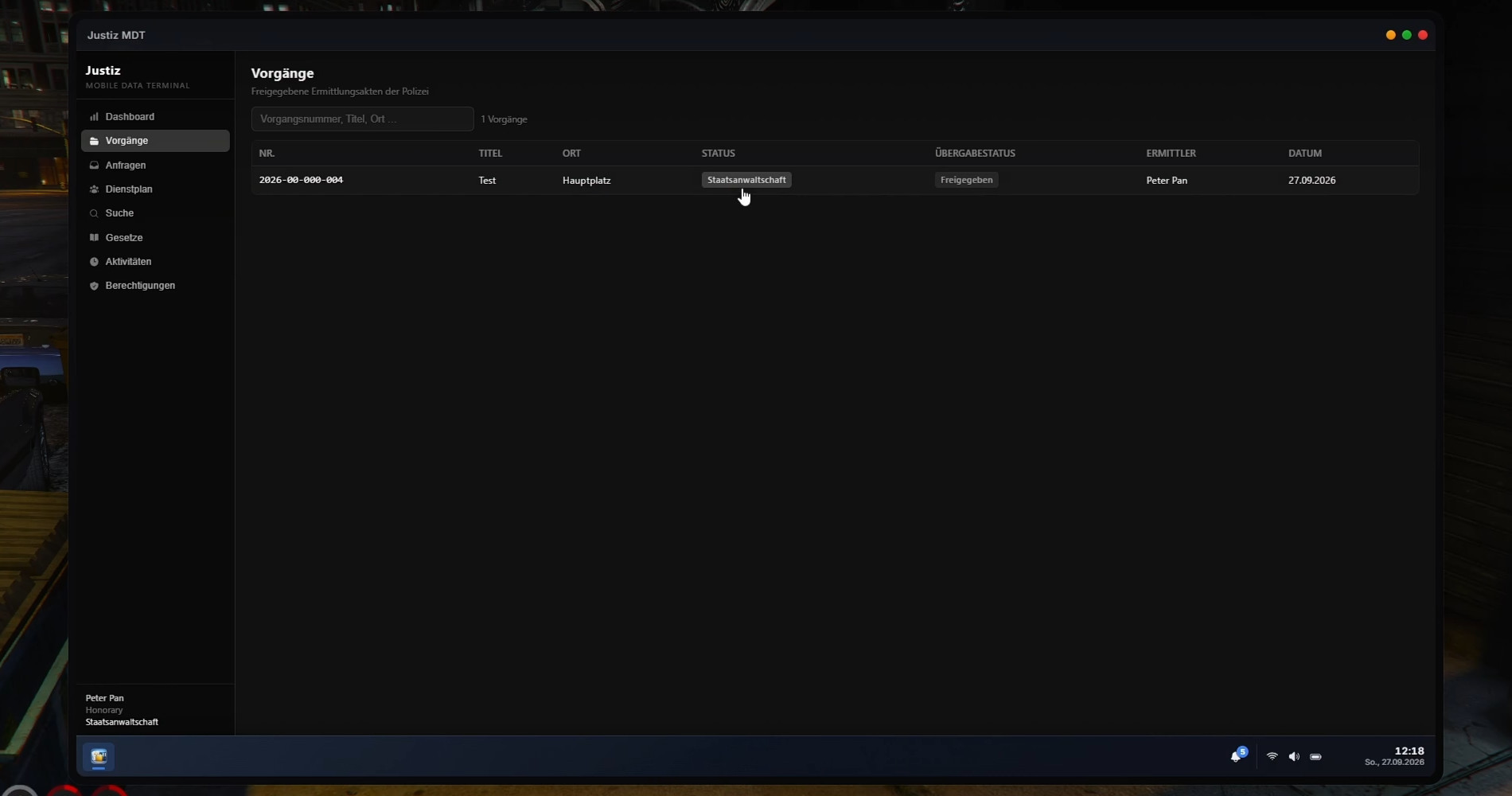Click the volume speaker tray icon

point(1294,756)
